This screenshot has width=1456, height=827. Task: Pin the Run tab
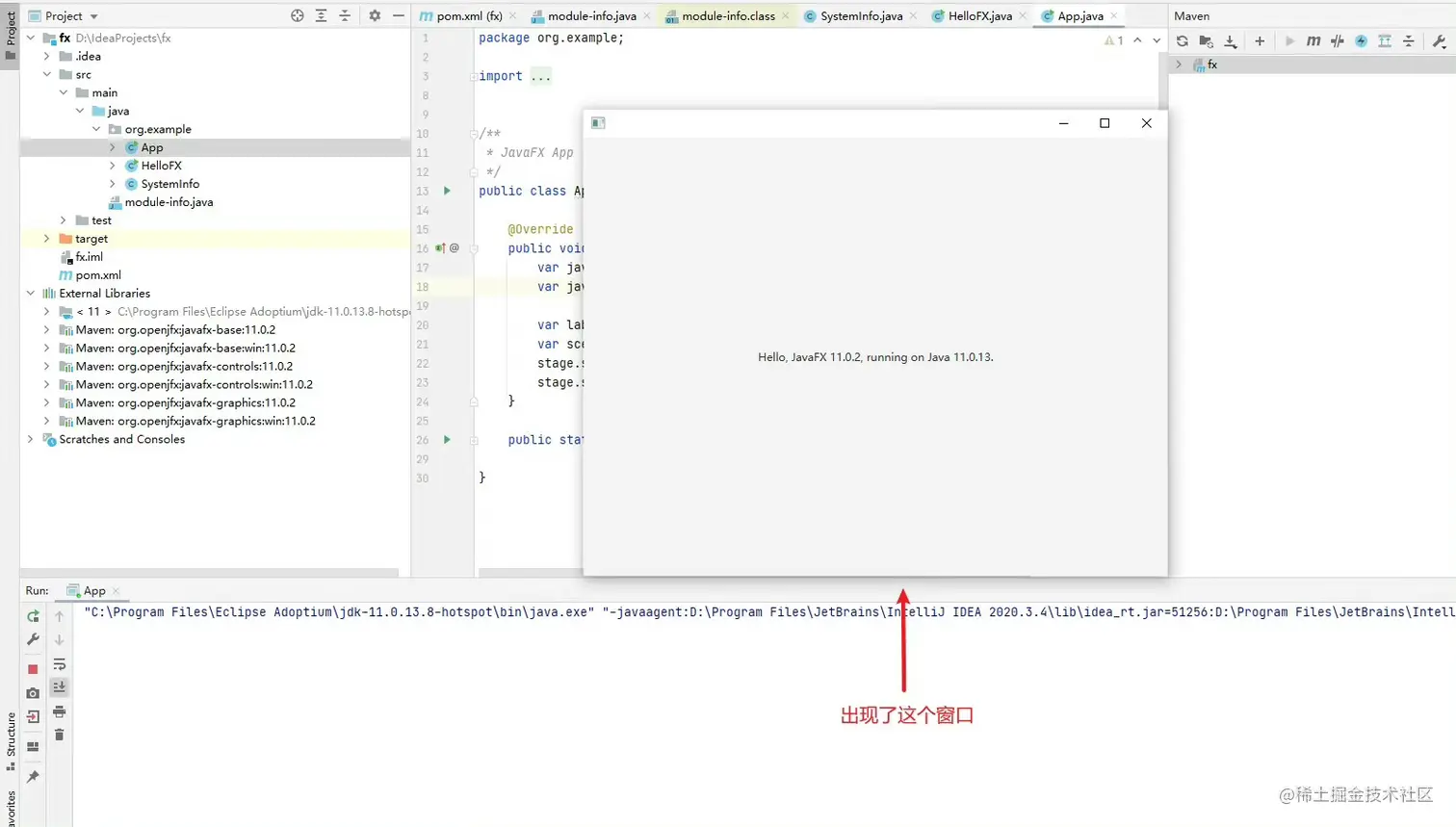pos(33,776)
